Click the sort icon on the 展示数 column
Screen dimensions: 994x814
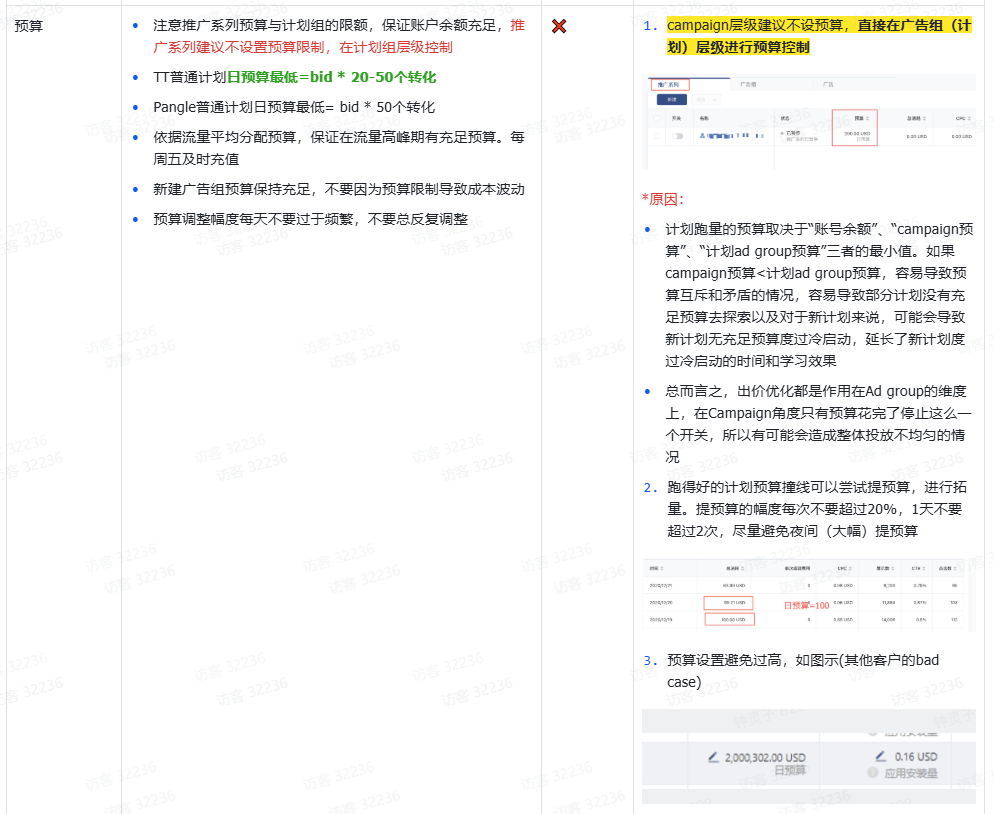[x=891, y=568]
